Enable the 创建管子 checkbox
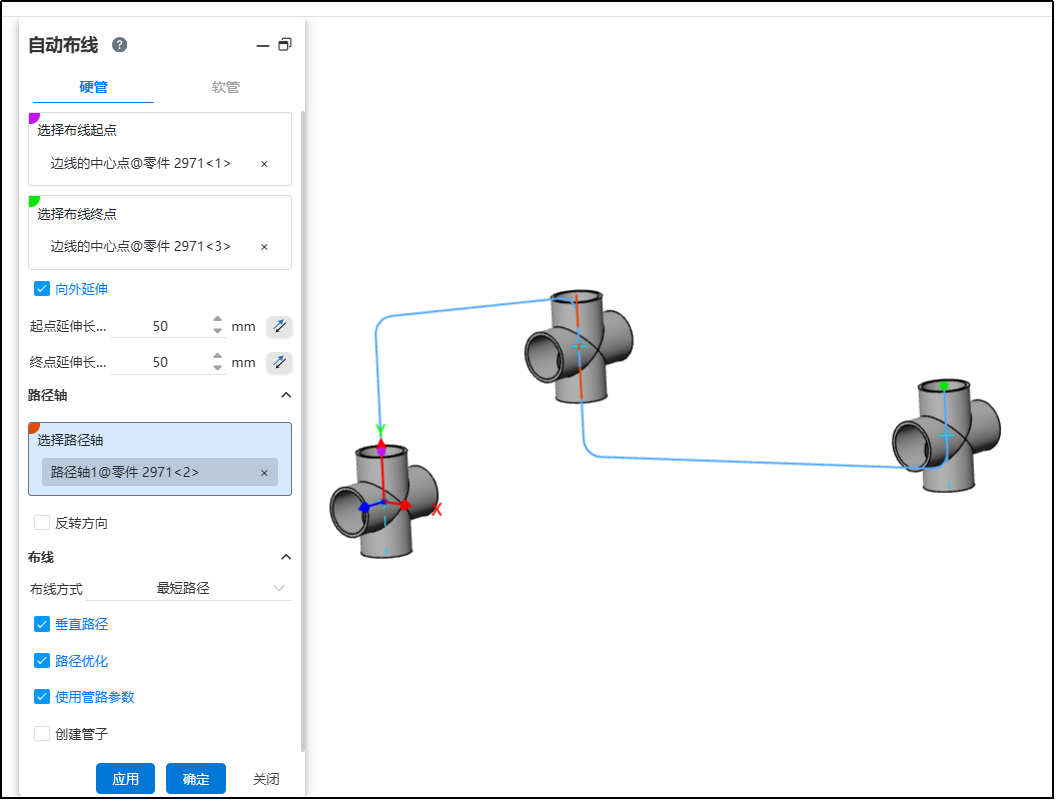This screenshot has height=801, width=1056. point(42,734)
